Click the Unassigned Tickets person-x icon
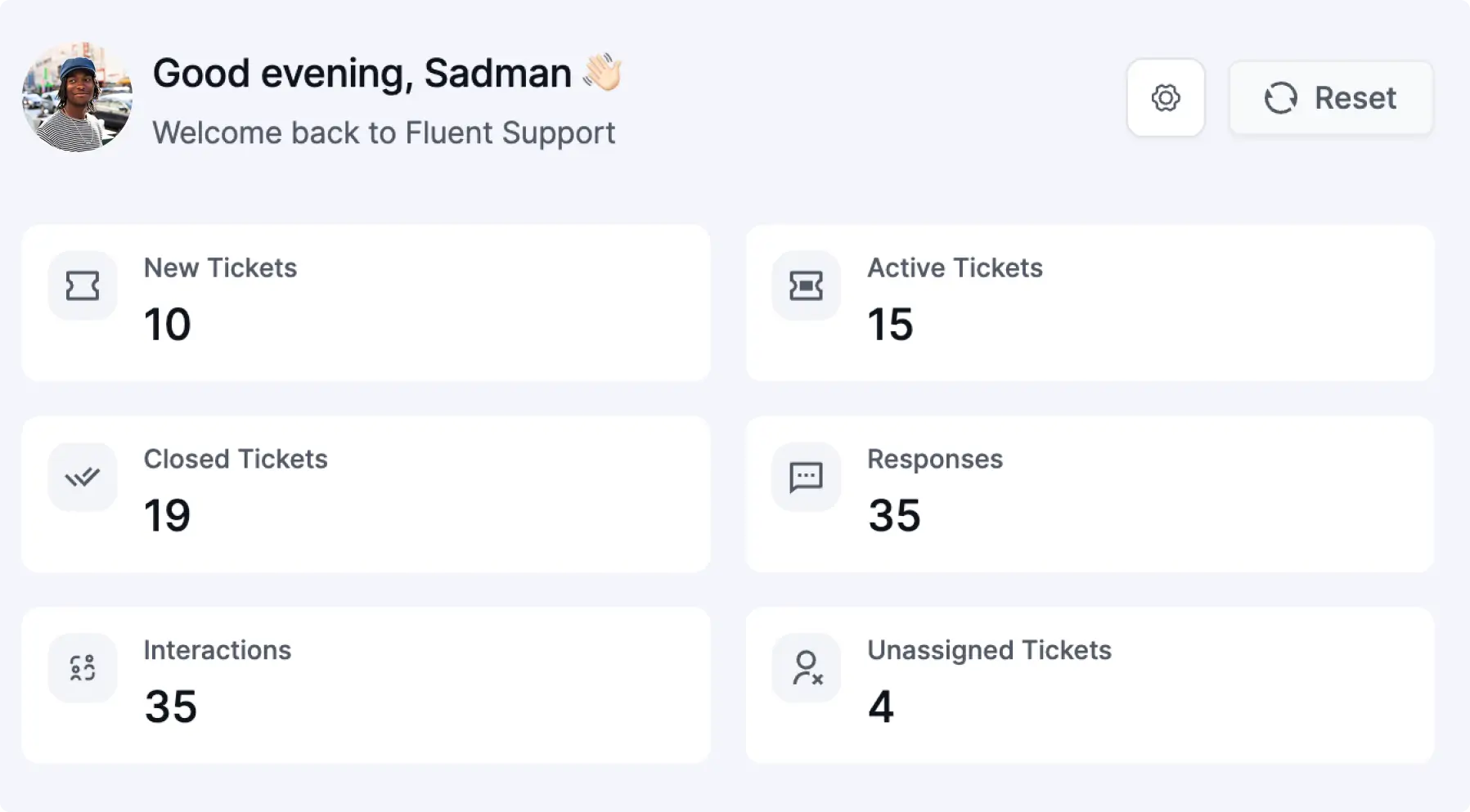Viewport: 1470px width, 812px height. coord(805,668)
